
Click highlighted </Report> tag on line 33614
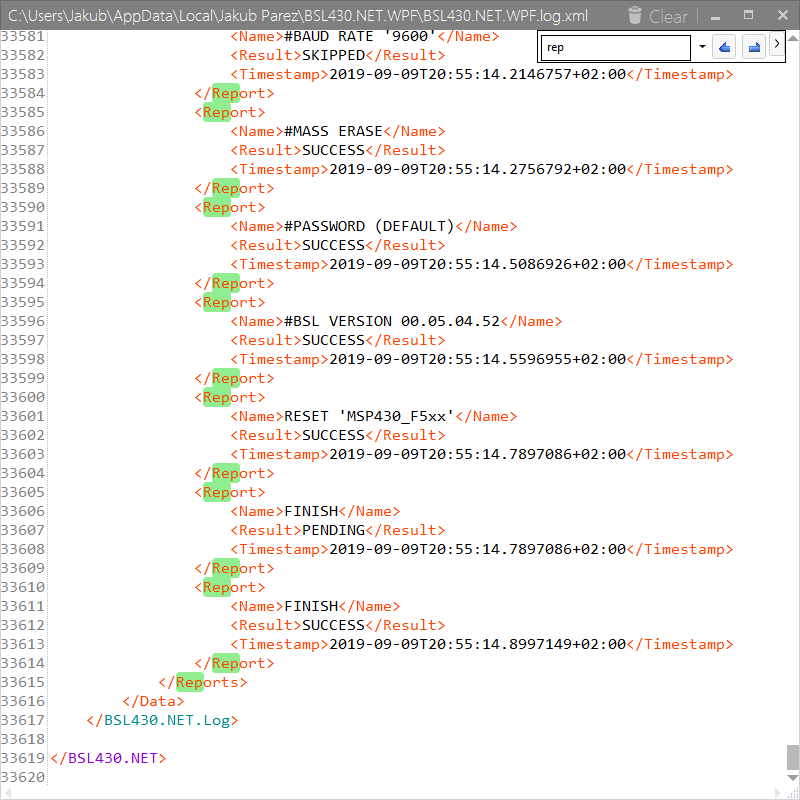click(x=234, y=663)
